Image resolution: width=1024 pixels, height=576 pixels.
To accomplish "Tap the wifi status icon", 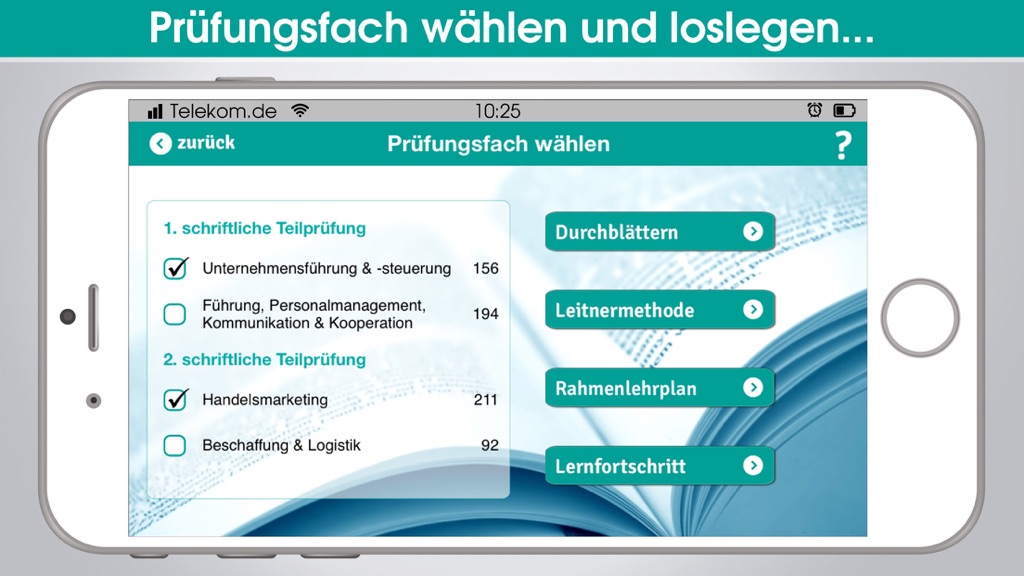I will click(300, 110).
